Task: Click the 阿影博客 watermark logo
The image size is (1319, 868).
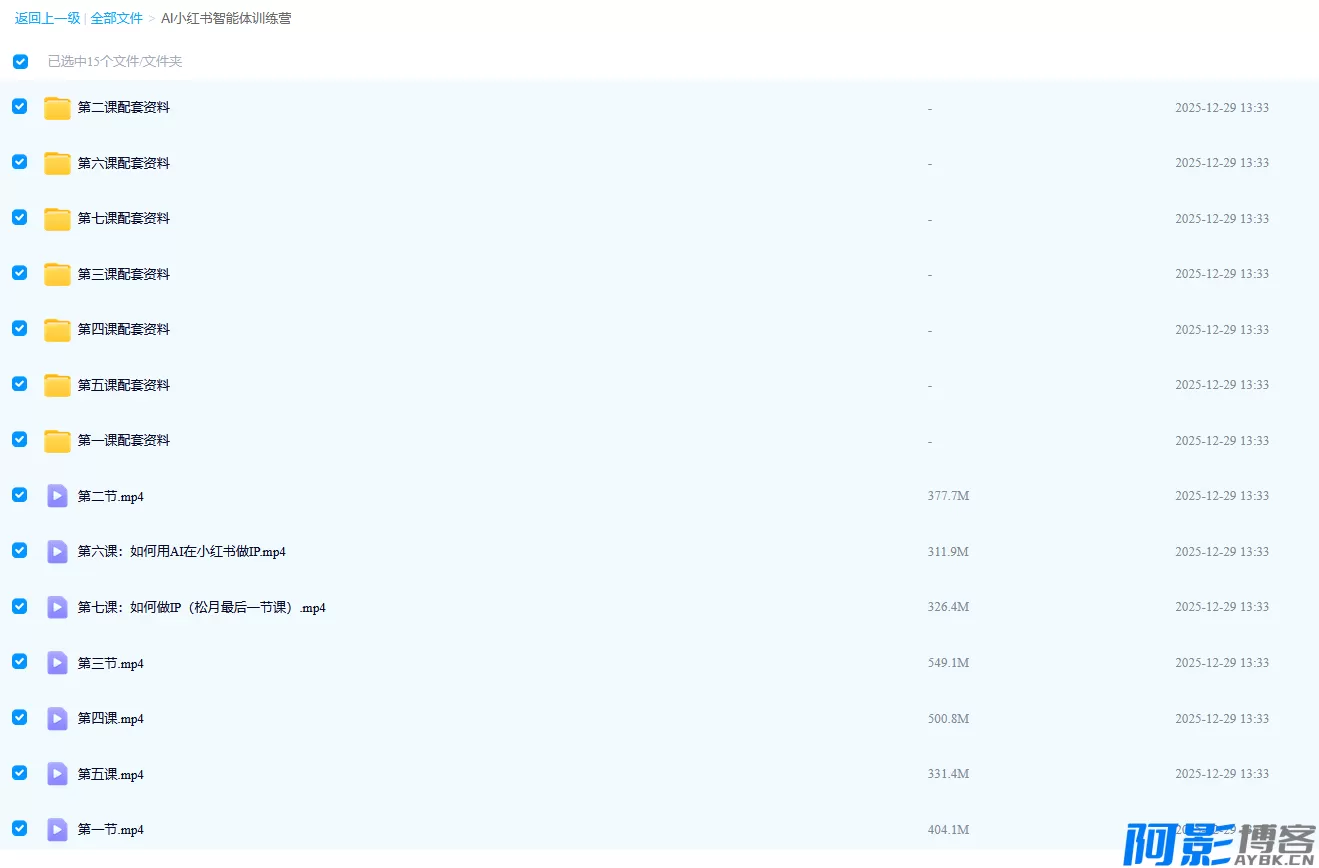Action: click(x=1217, y=844)
